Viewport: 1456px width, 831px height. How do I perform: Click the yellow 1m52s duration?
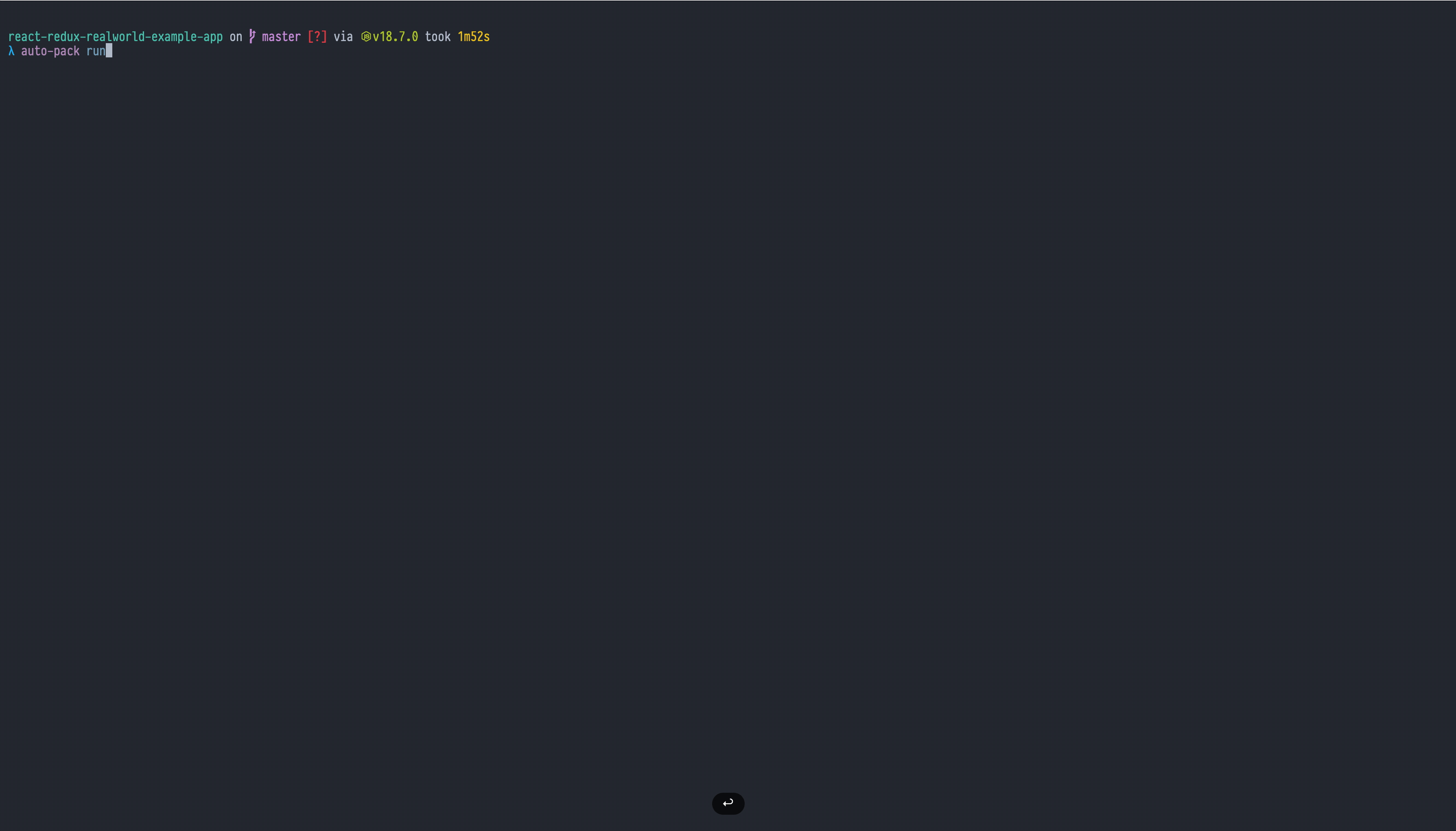(474, 37)
